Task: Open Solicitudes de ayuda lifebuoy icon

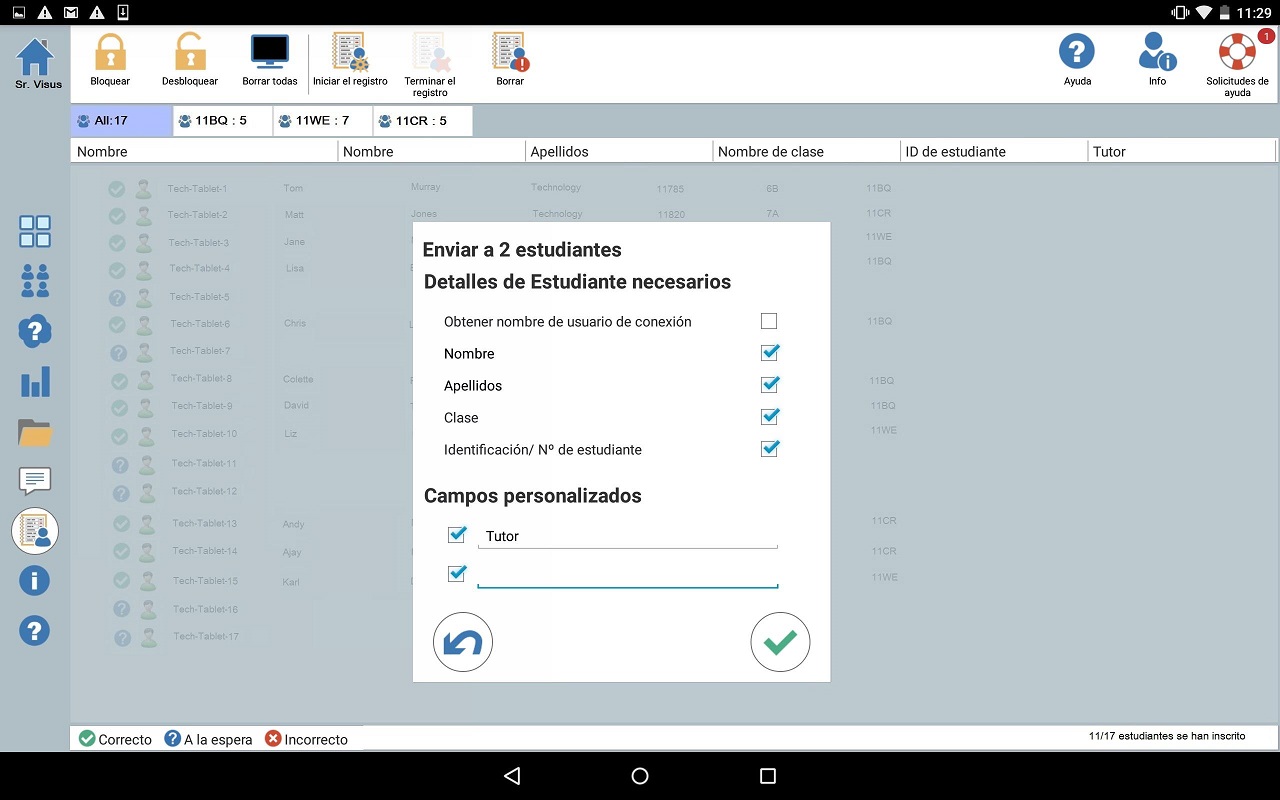Action: (1236, 52)
